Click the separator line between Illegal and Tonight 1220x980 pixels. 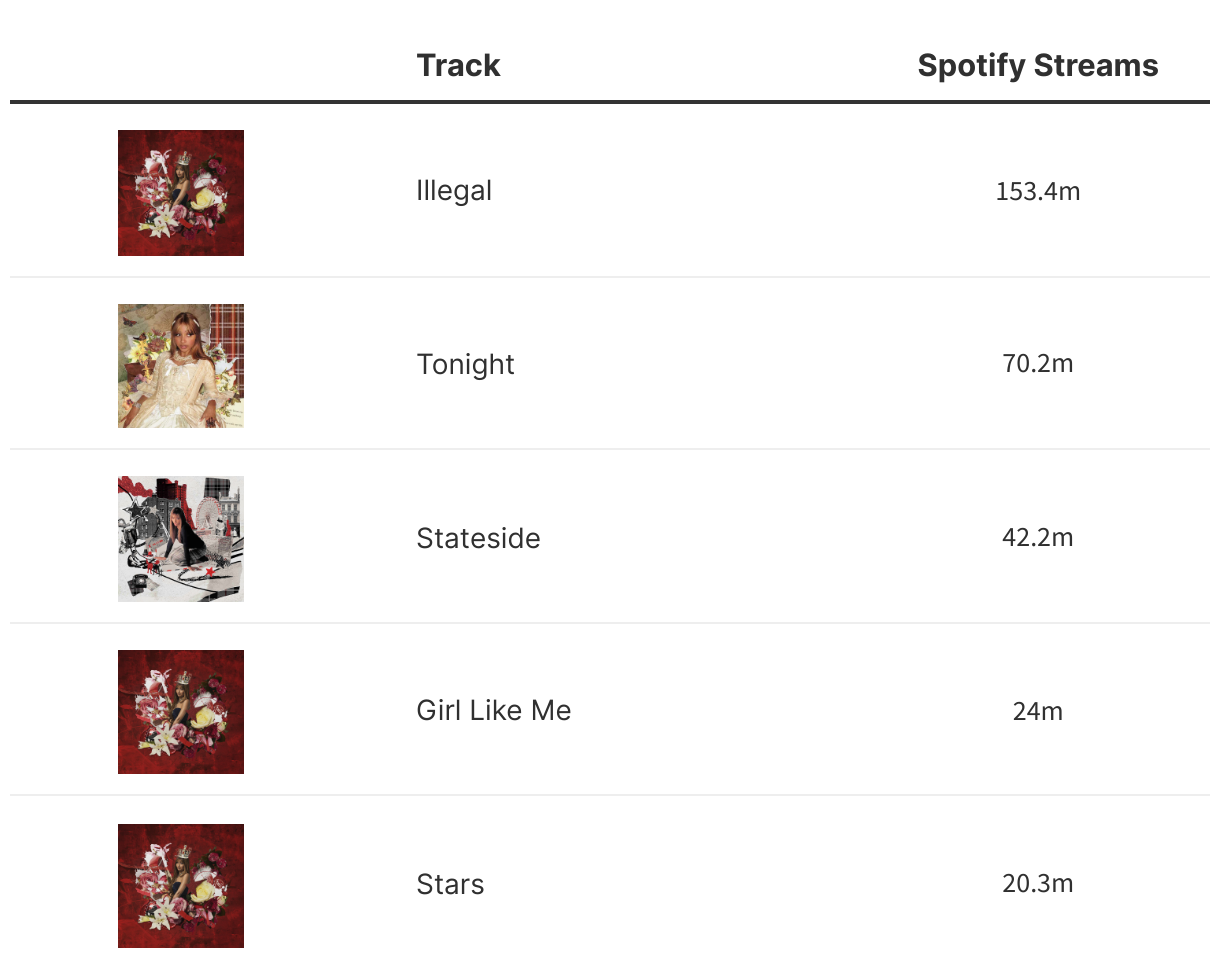pyautogui.click(x=610, y=277)
